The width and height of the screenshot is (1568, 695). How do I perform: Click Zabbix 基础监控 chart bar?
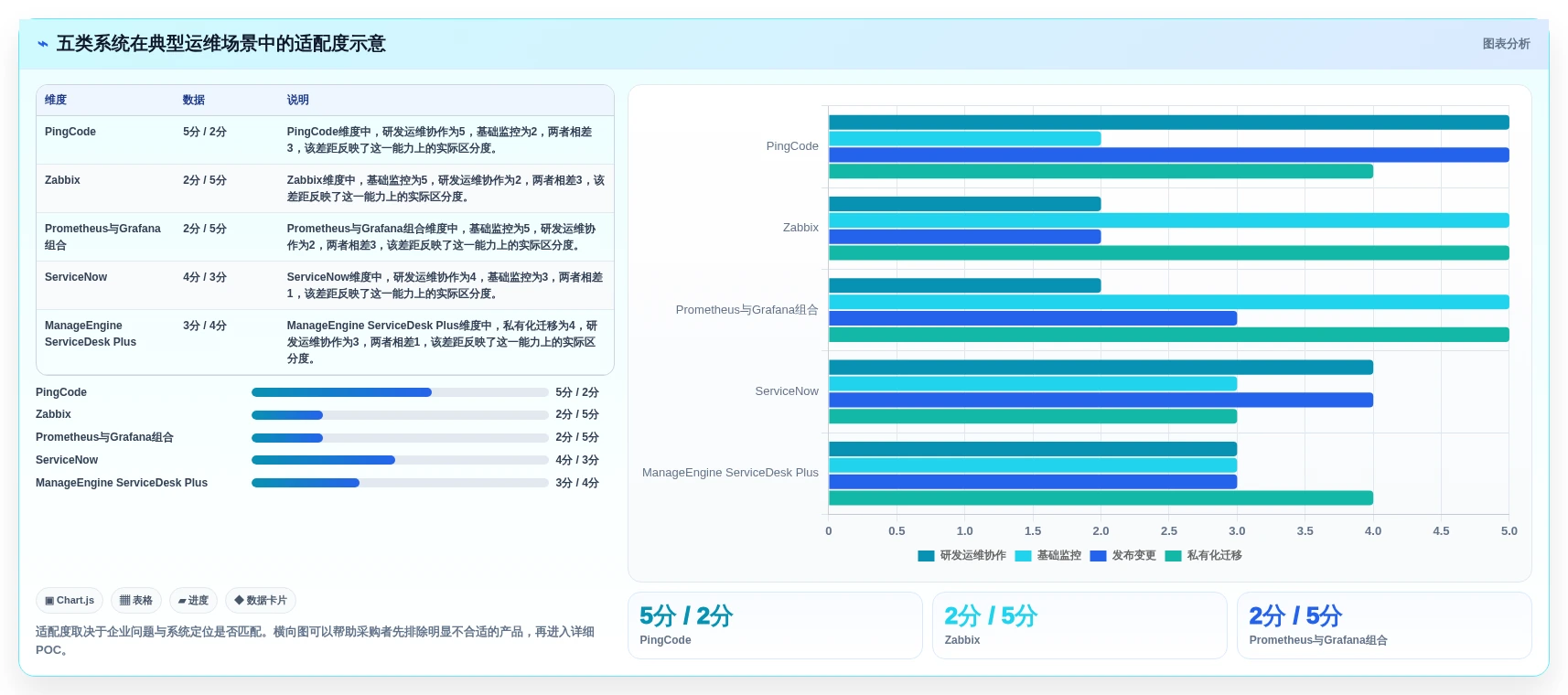1168,220
